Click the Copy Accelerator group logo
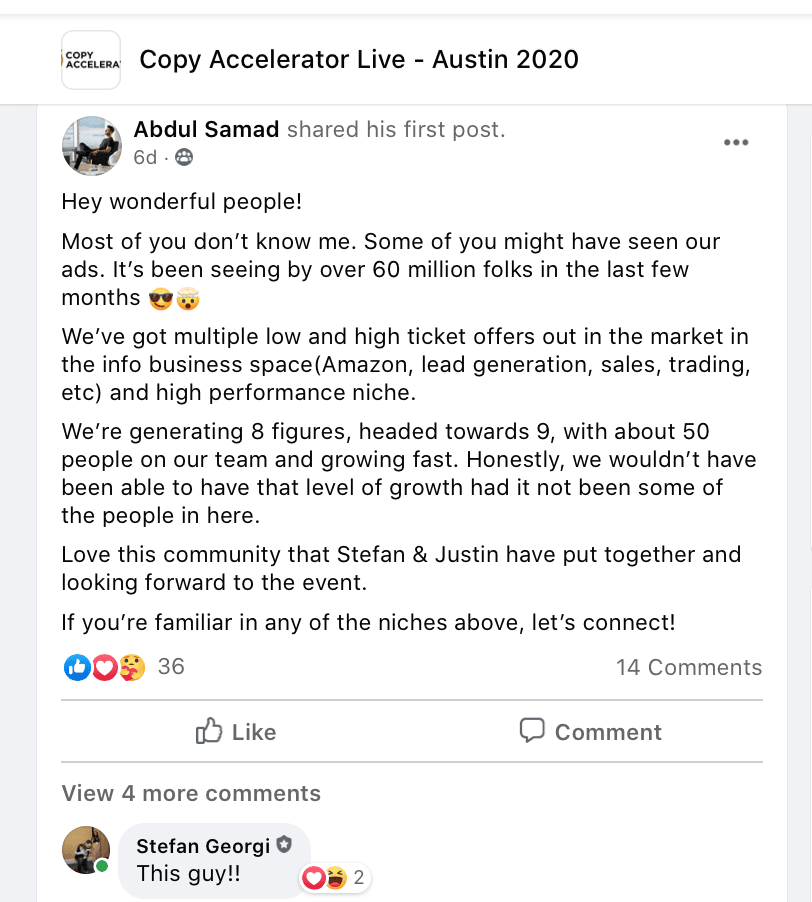Image resolution: width=812 pixels, height=902 pixels. (x=91, y=60)
